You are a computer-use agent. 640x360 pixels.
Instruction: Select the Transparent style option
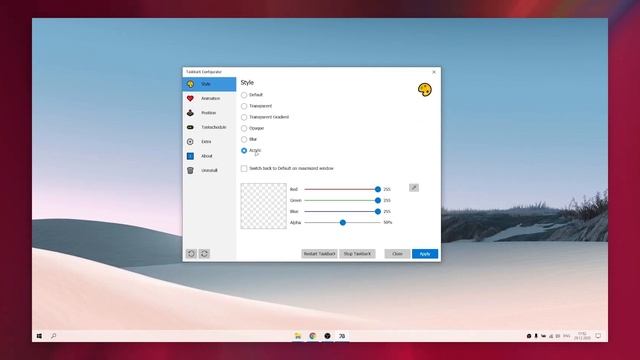click(x=244, y=106)
